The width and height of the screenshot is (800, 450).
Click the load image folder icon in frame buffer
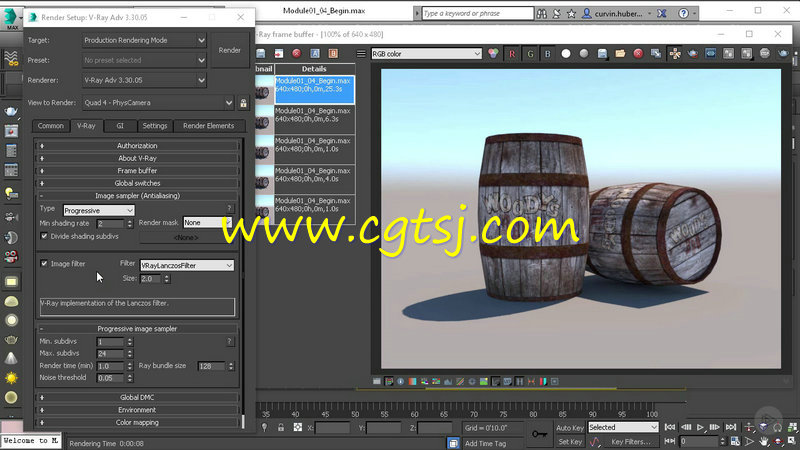[x=620, y=54]
